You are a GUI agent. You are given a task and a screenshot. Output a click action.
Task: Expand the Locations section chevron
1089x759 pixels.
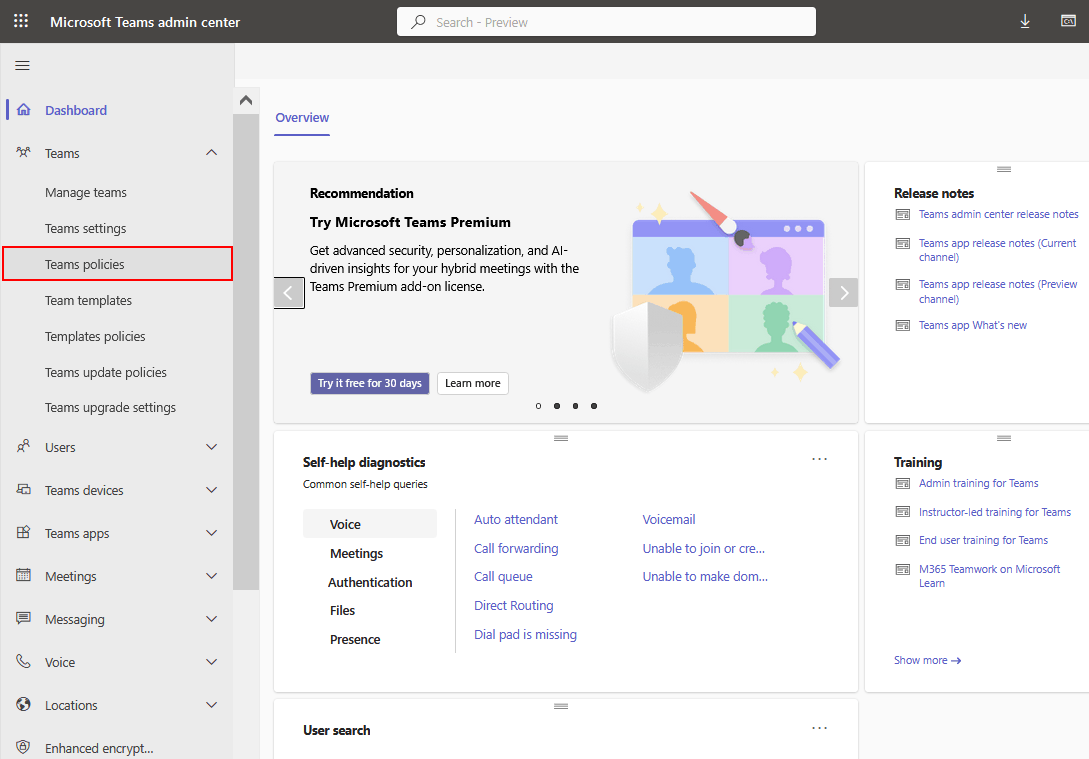coord(212,705)
